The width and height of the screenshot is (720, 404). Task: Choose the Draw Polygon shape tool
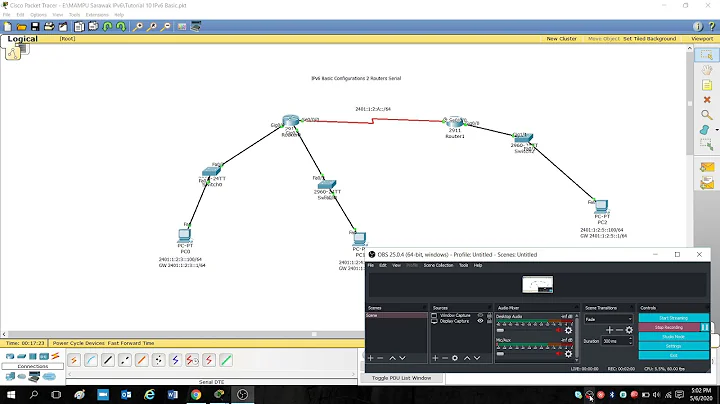pos(705,130)
